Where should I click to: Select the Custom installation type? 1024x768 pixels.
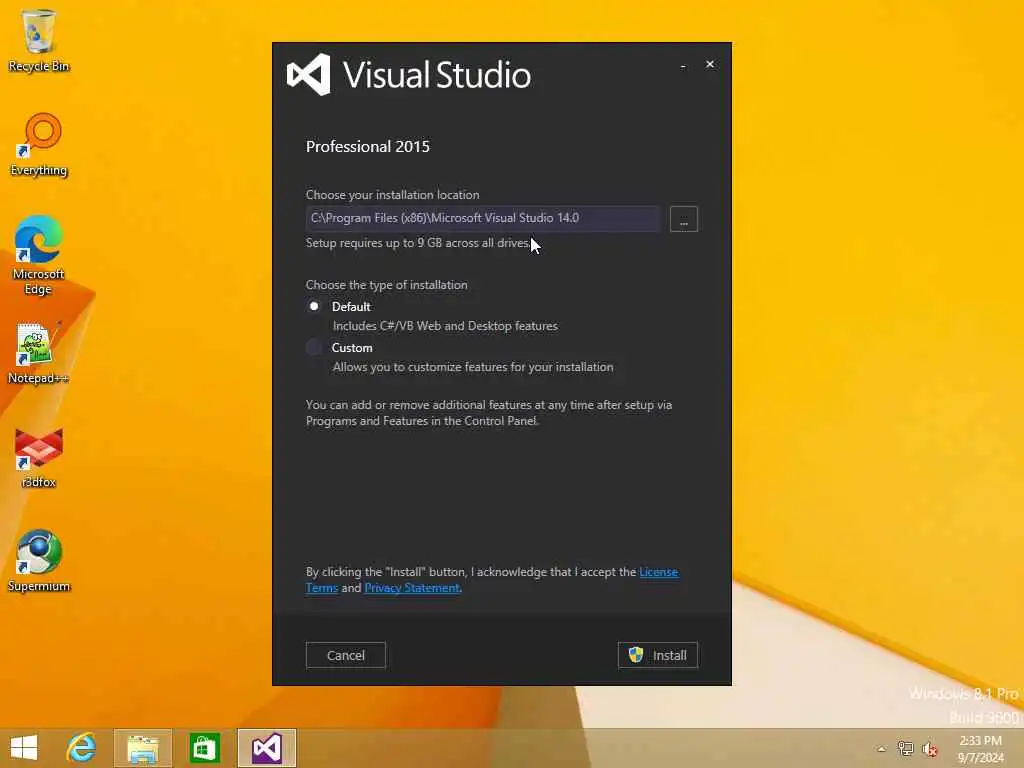[x=314, y=347]
